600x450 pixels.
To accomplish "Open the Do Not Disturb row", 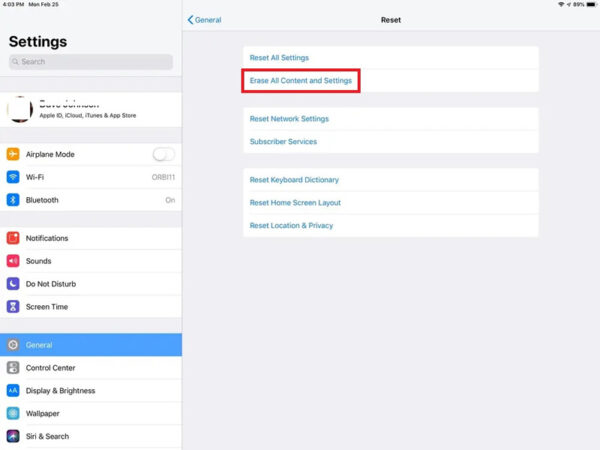I will (x=91, y=284).
